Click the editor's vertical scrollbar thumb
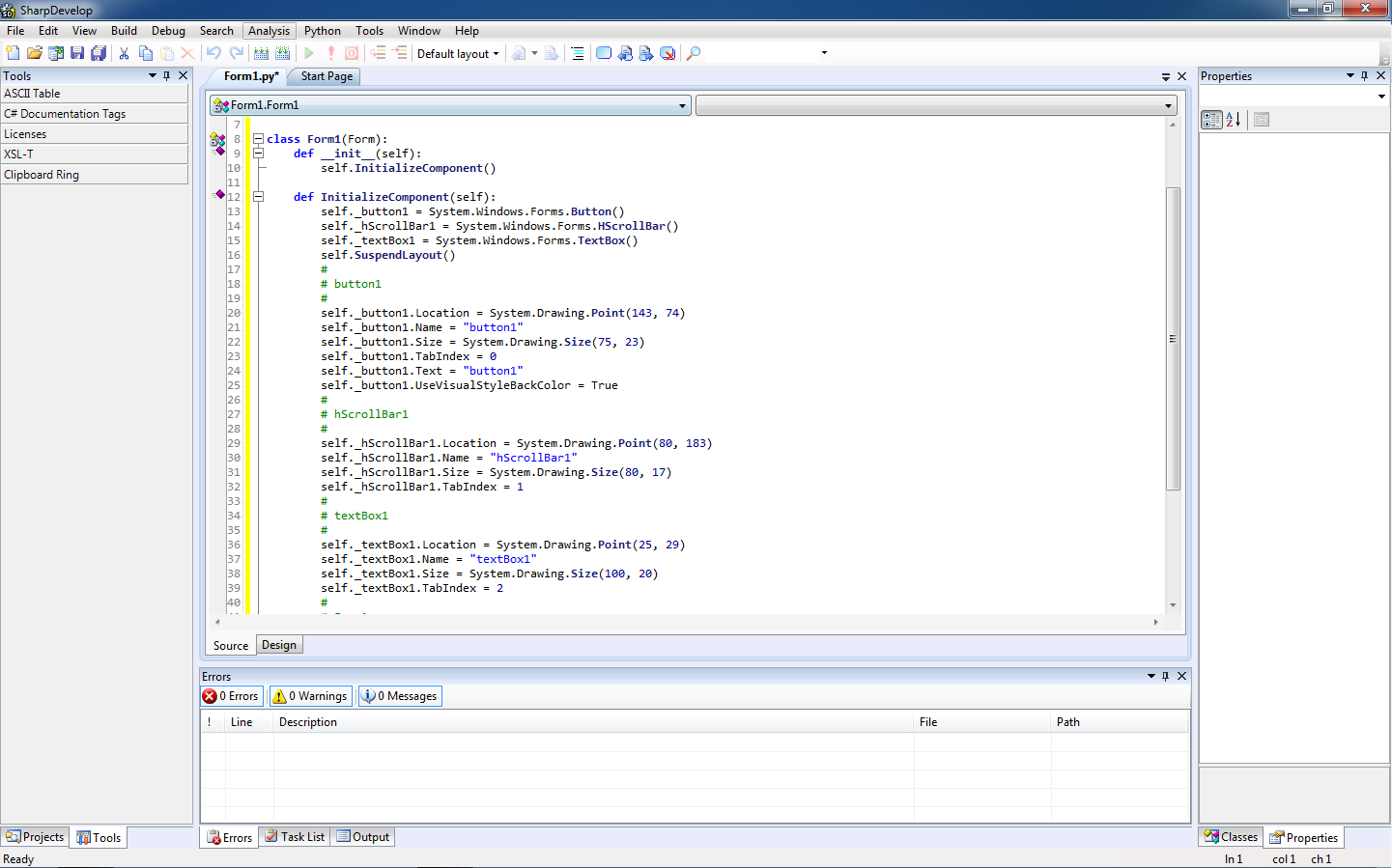This screenshot has height=868, width=1392. [1173, 338]
